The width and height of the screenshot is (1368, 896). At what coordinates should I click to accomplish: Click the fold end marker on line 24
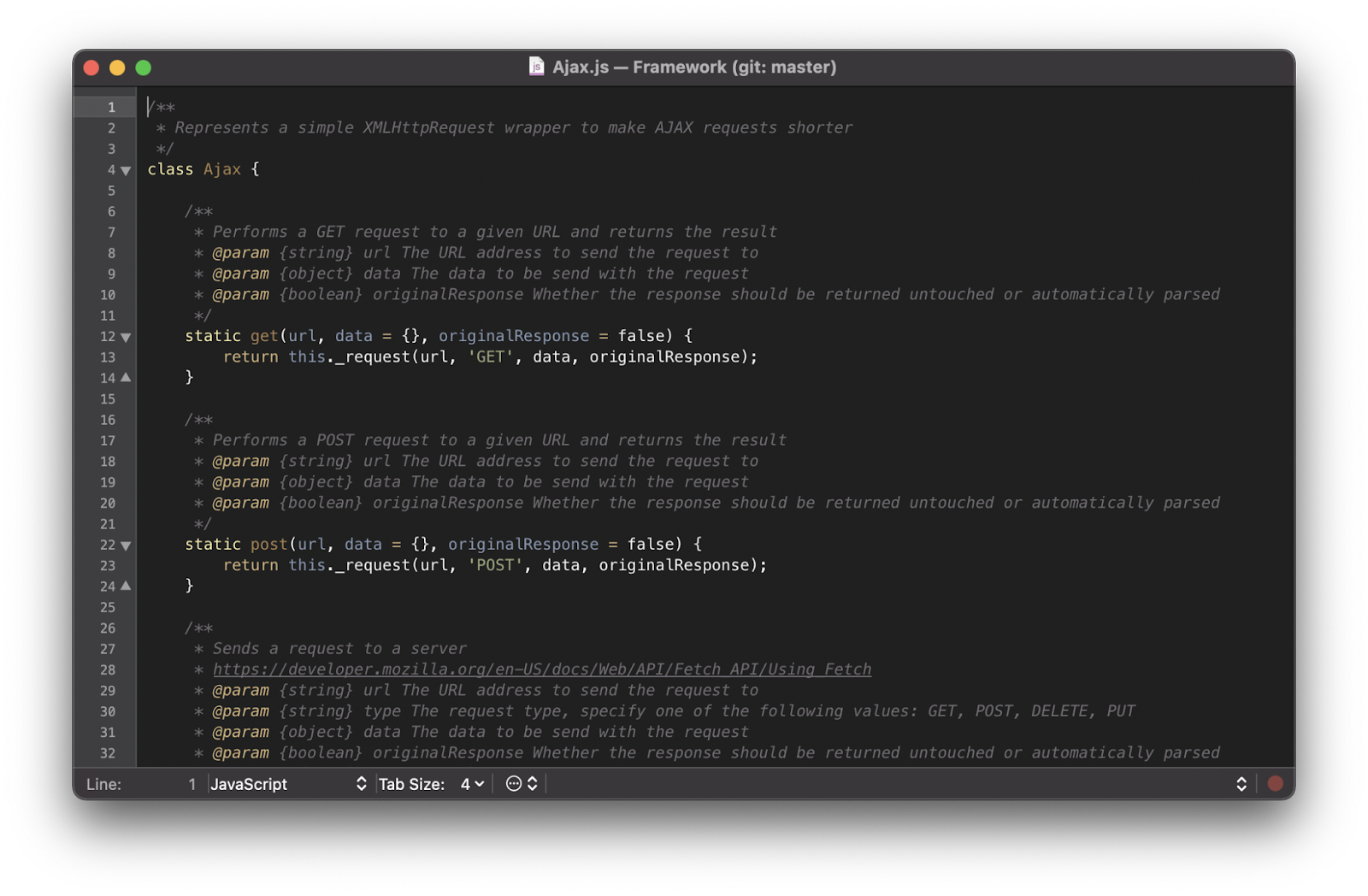(x=126, y=587)
